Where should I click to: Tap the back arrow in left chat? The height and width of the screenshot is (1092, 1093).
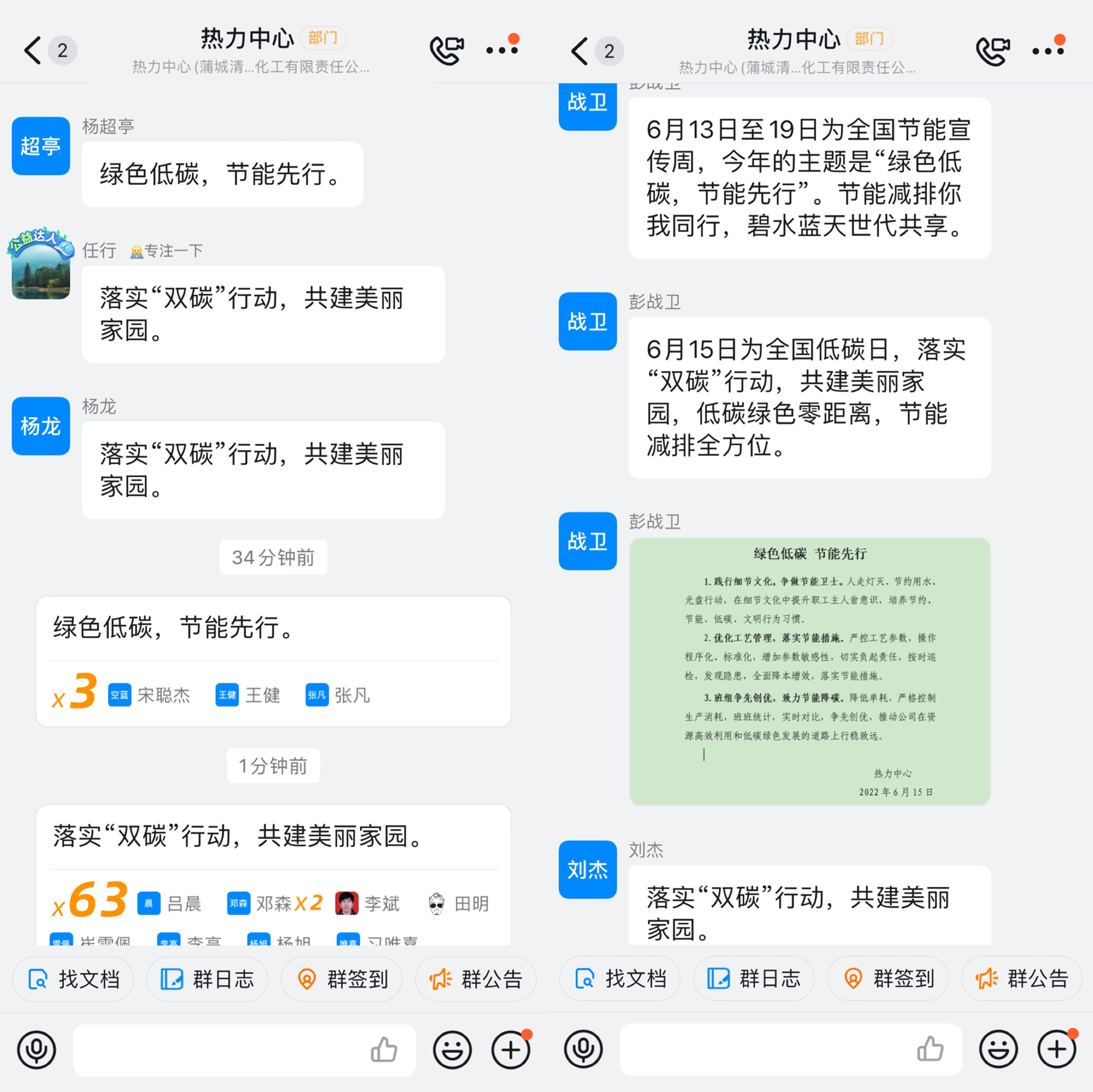(x=32, y=50)
